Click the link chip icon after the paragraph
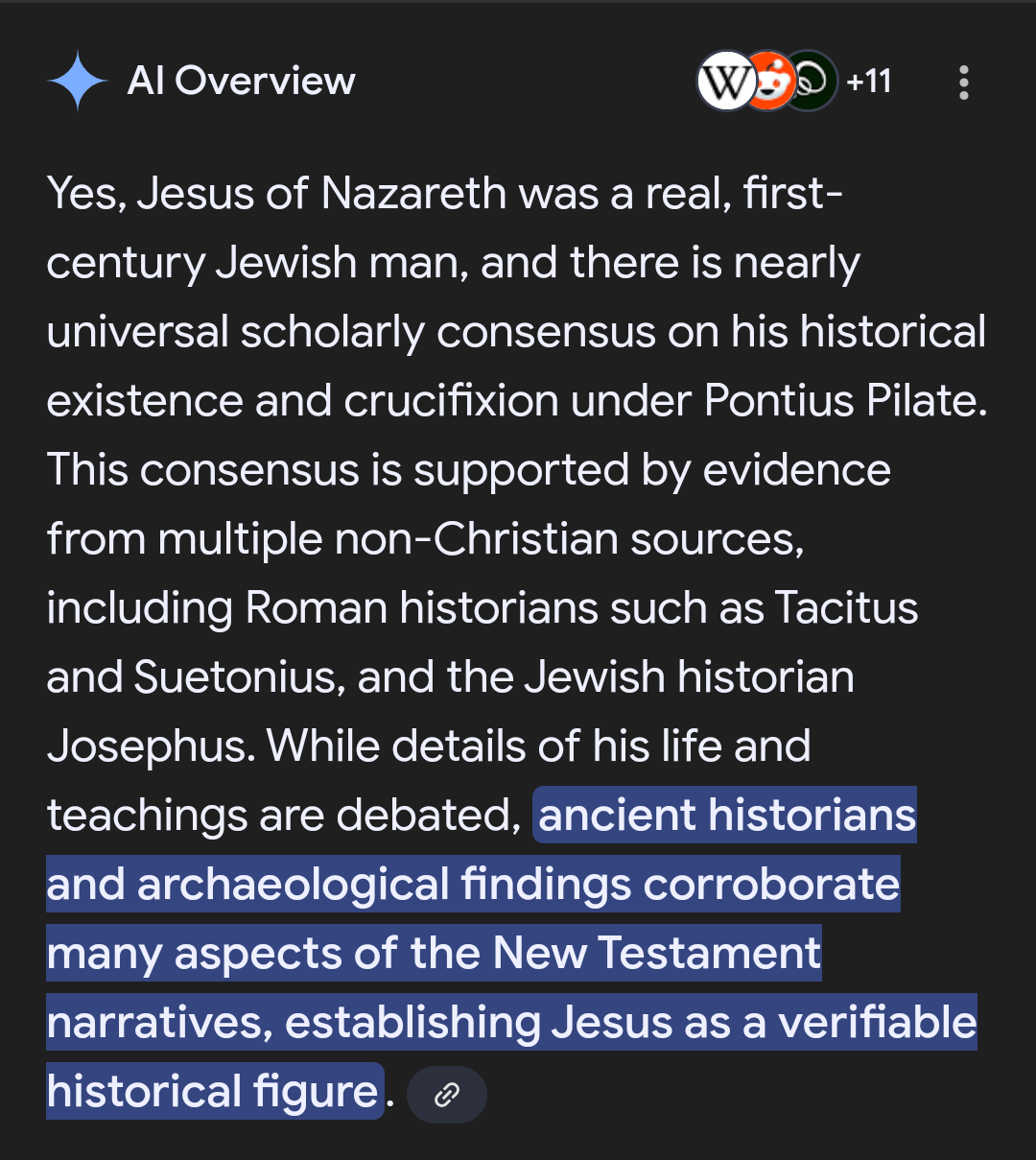This screenshot has height=1160, width=1036. pyautogui.click(x=447, y=1095)
